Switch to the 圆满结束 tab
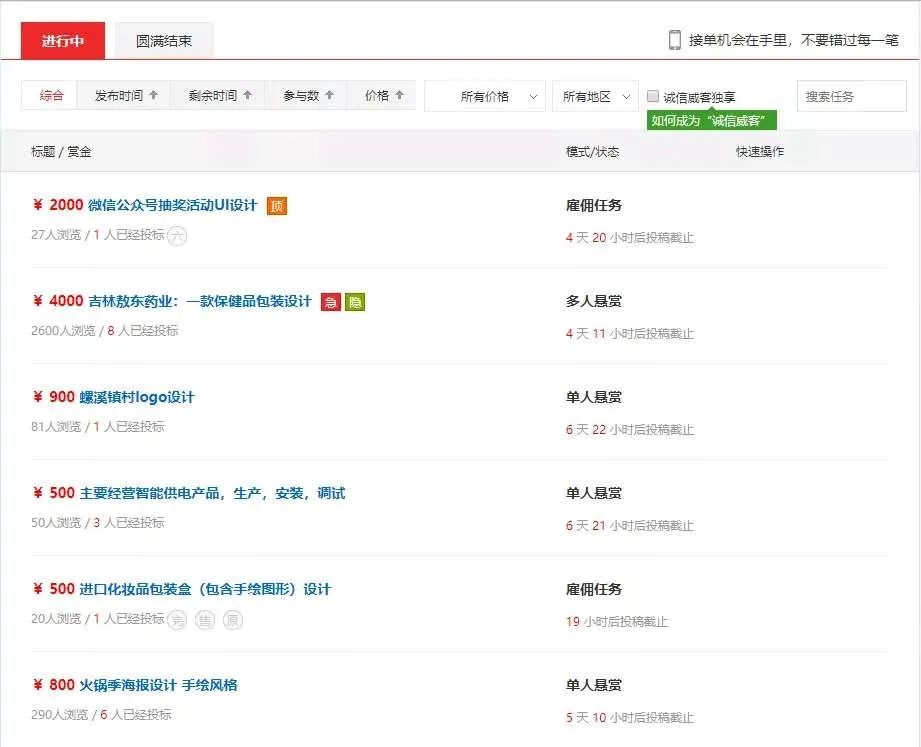The width and height of the screenshot is (921, 747). 162,40
